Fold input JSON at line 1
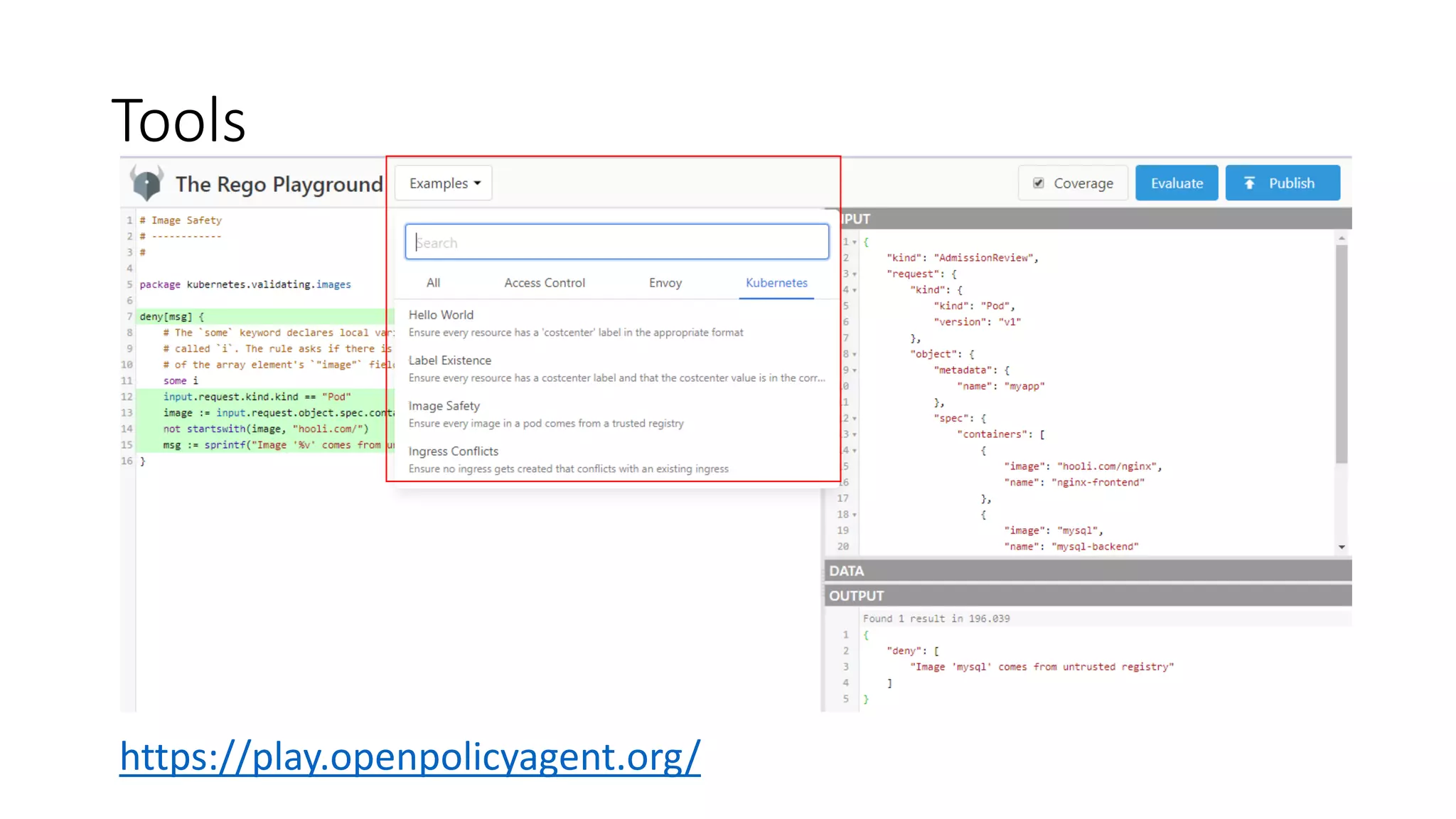Viewport: 1456px width, 819px height. coord(855,242)
